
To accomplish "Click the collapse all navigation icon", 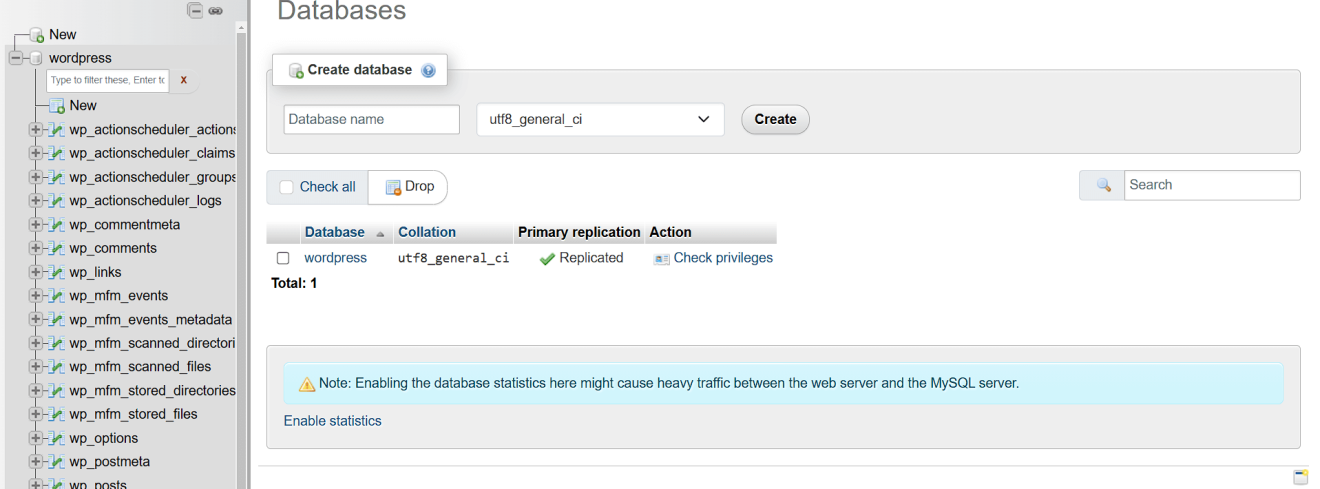I will 195,11.
